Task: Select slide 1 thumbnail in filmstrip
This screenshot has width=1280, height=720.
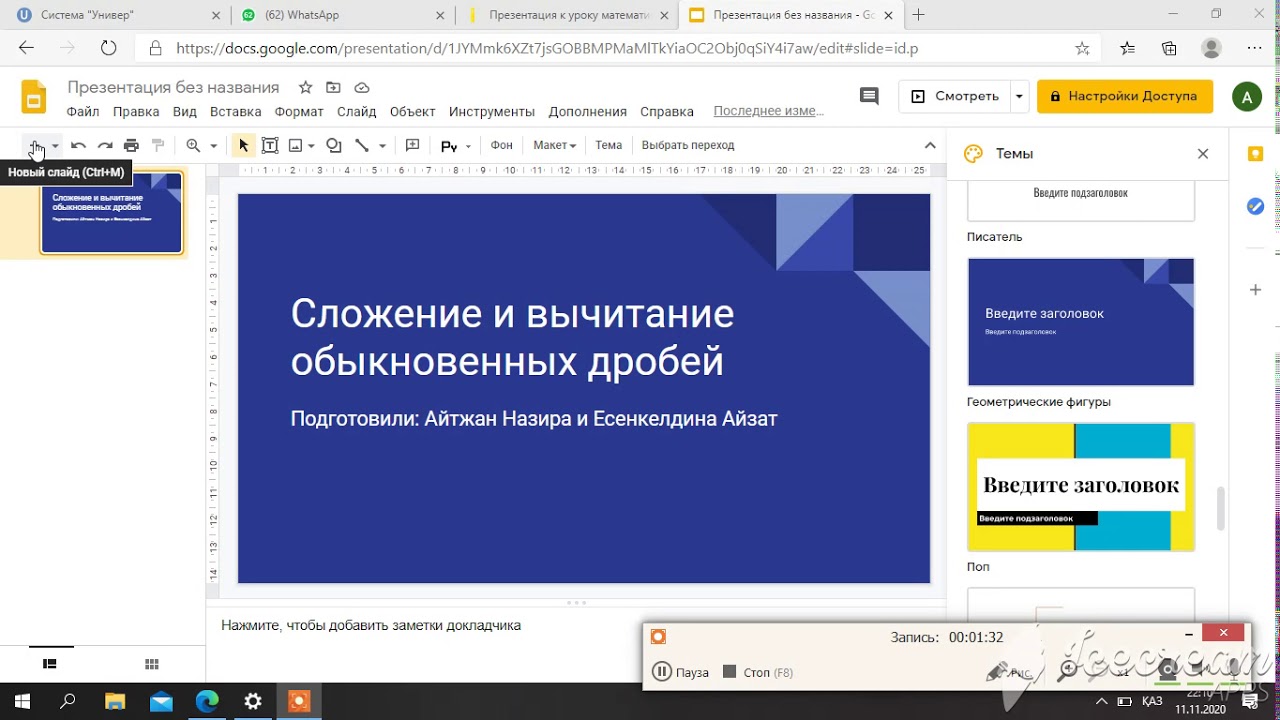Action: [111, 213]
